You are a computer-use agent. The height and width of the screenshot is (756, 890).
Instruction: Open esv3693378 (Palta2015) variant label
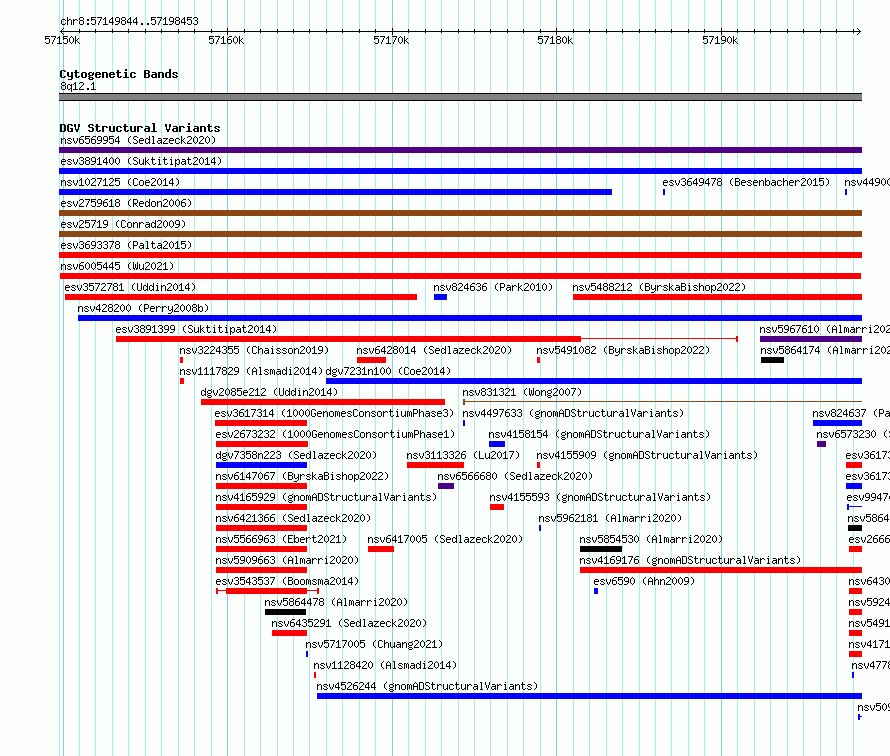click(126, 245)
